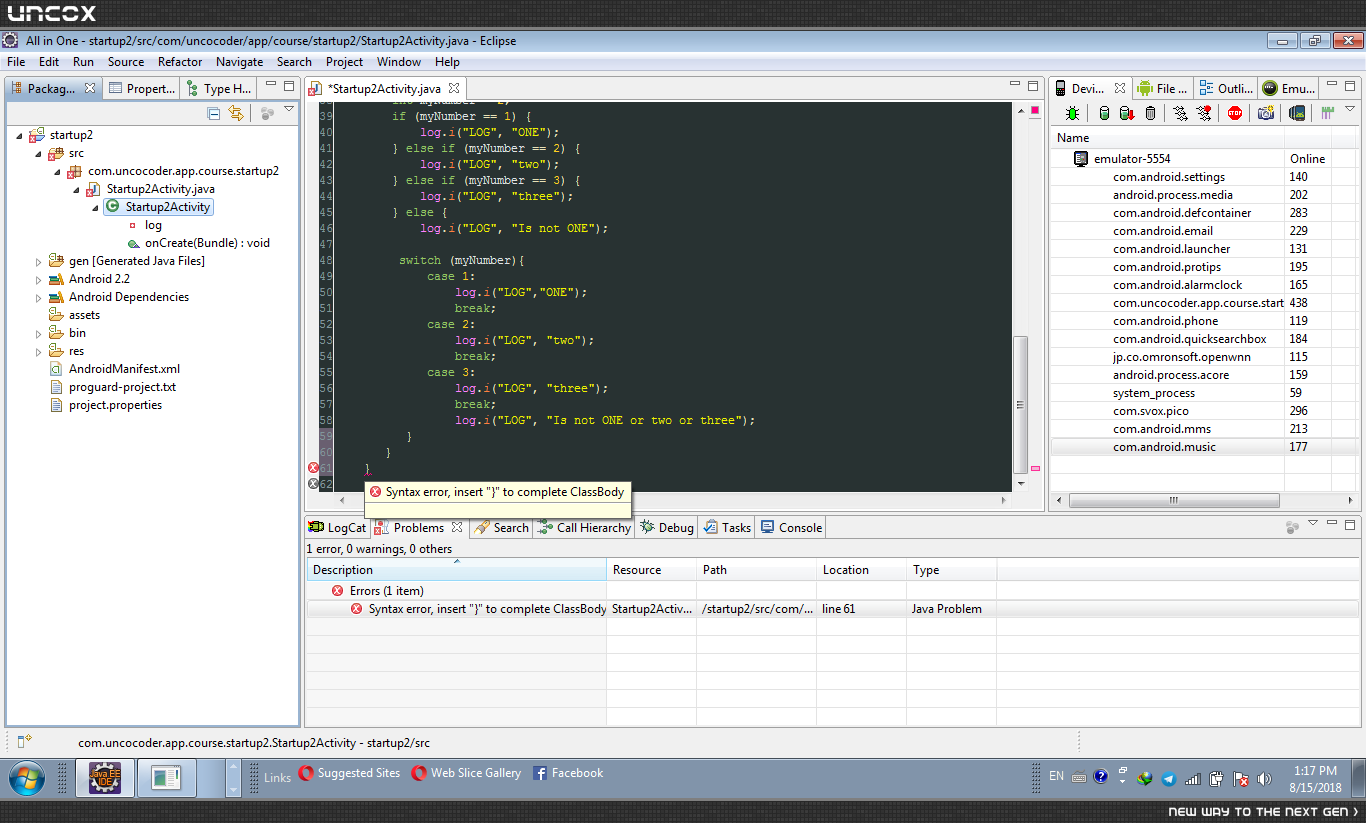Screen dimensions: 1366x823
Task: Click Telegram icon in system tray
Action: point(1168,779)
